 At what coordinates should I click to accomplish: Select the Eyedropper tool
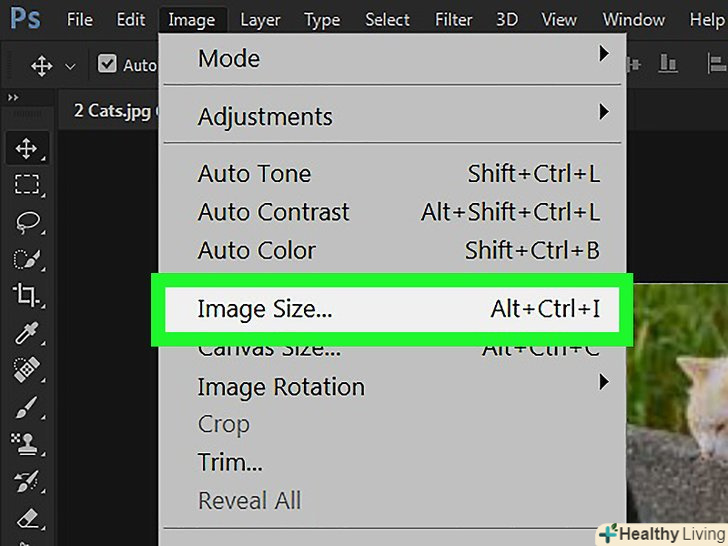pos(26,332)
